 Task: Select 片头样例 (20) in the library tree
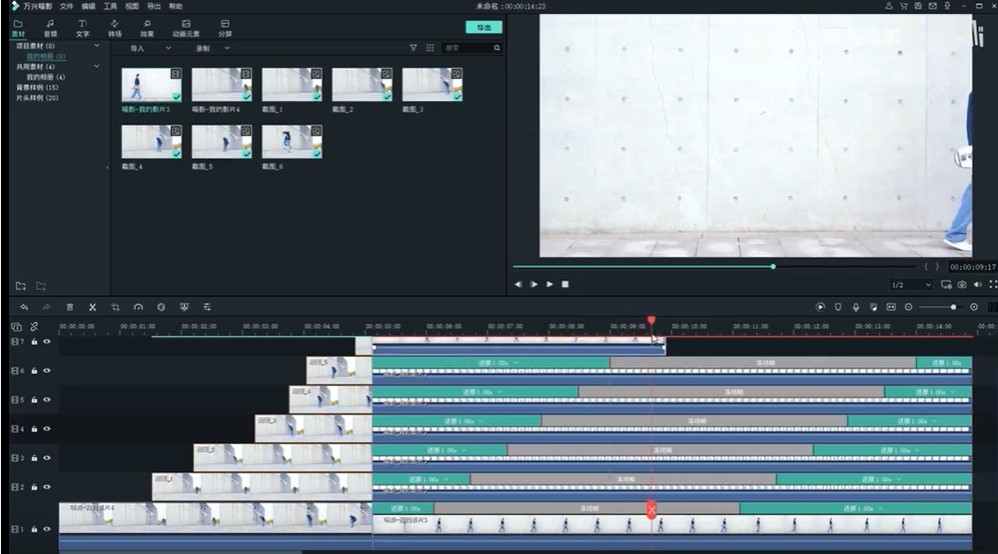37,98
